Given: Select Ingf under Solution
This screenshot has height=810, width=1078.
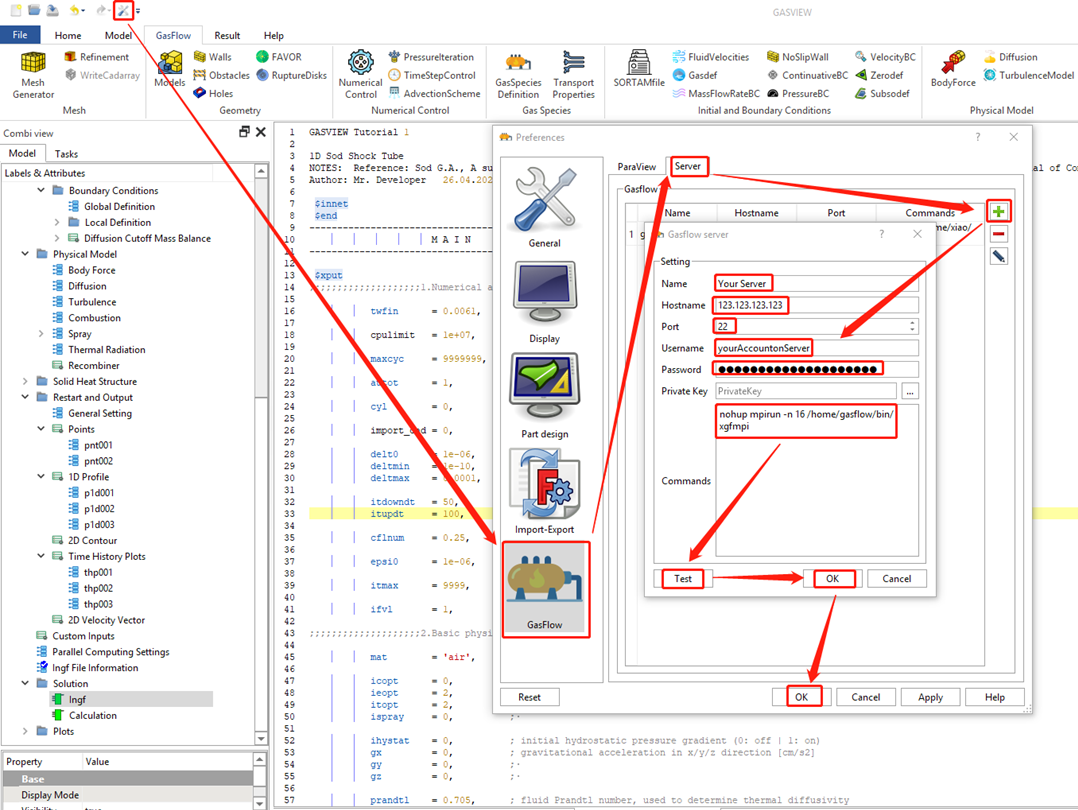Looking at the screenshot, I should [77, 699].
